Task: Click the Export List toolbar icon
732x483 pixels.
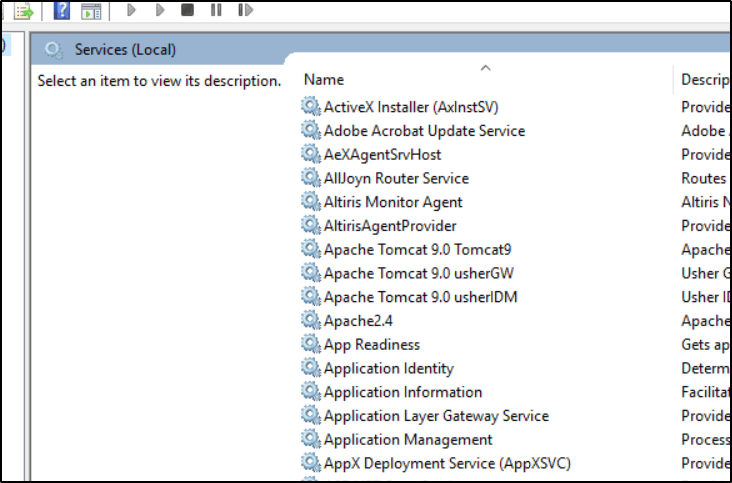Action: coord(24,11)
